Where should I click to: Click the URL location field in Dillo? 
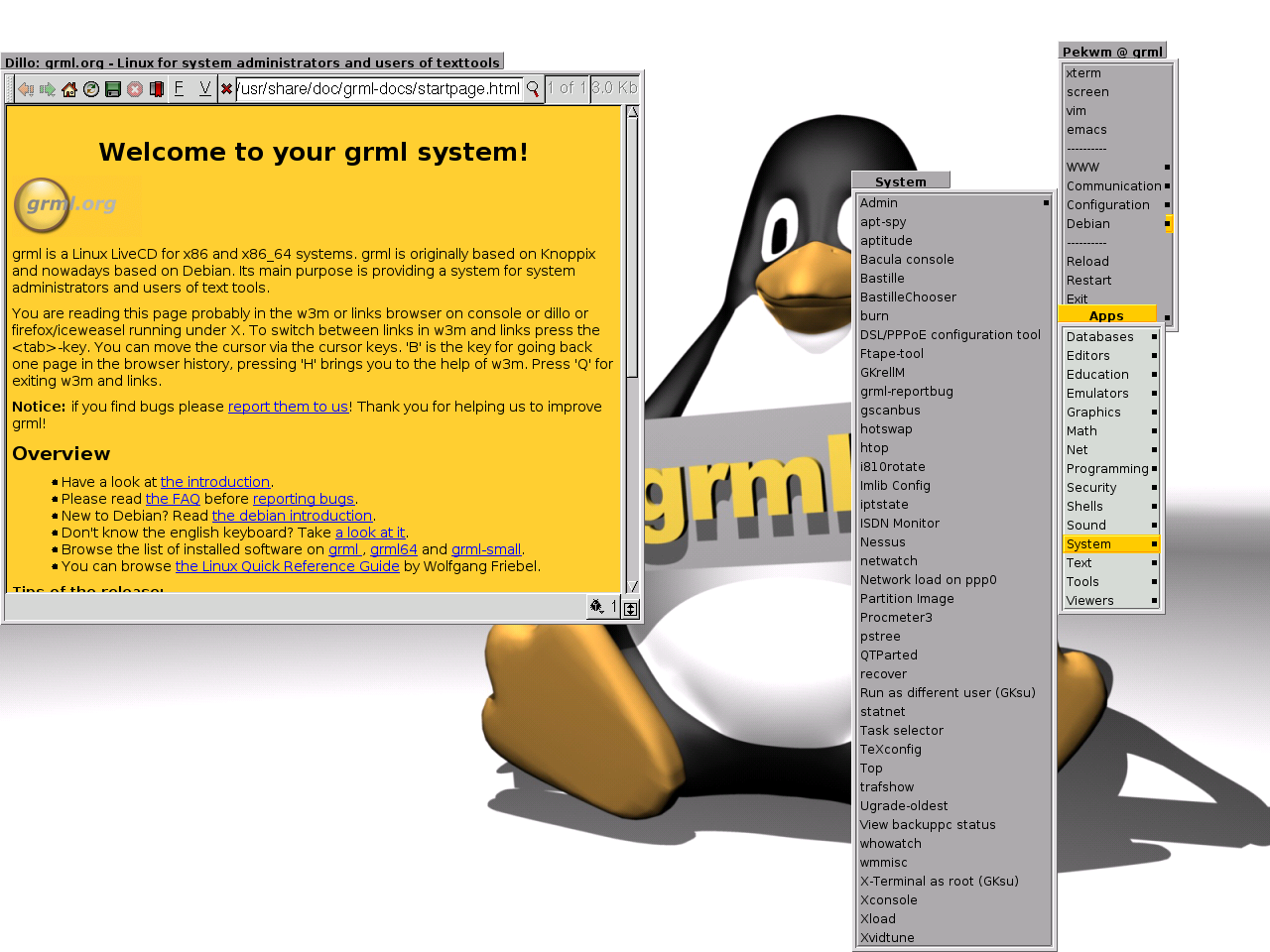click(378, 89)
